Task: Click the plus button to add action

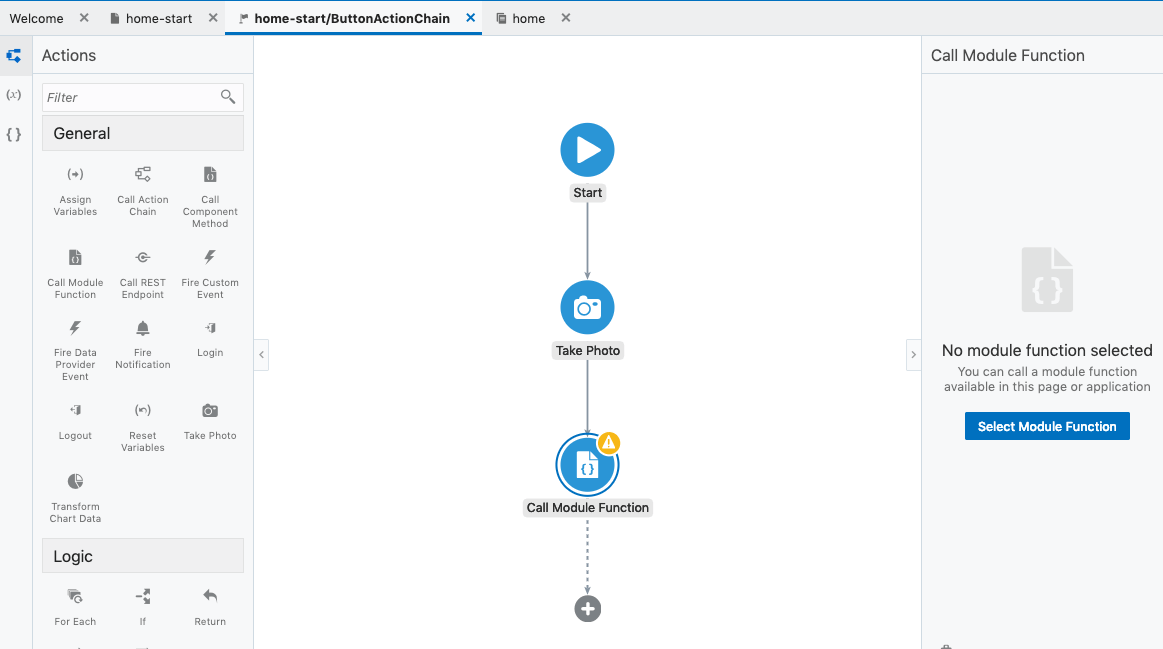Action: pos(587,608)
